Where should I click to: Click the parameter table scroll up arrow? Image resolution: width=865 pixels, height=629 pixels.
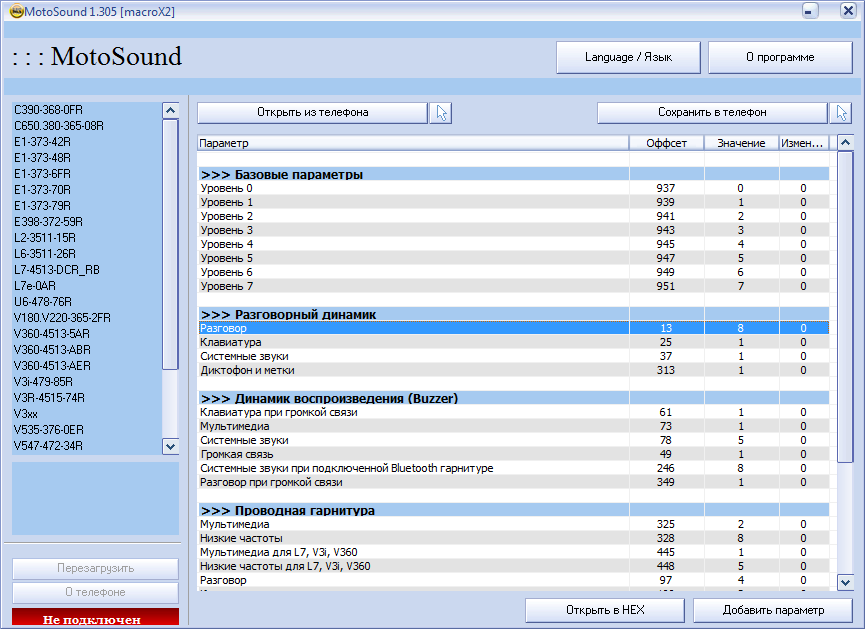[845, 143]
